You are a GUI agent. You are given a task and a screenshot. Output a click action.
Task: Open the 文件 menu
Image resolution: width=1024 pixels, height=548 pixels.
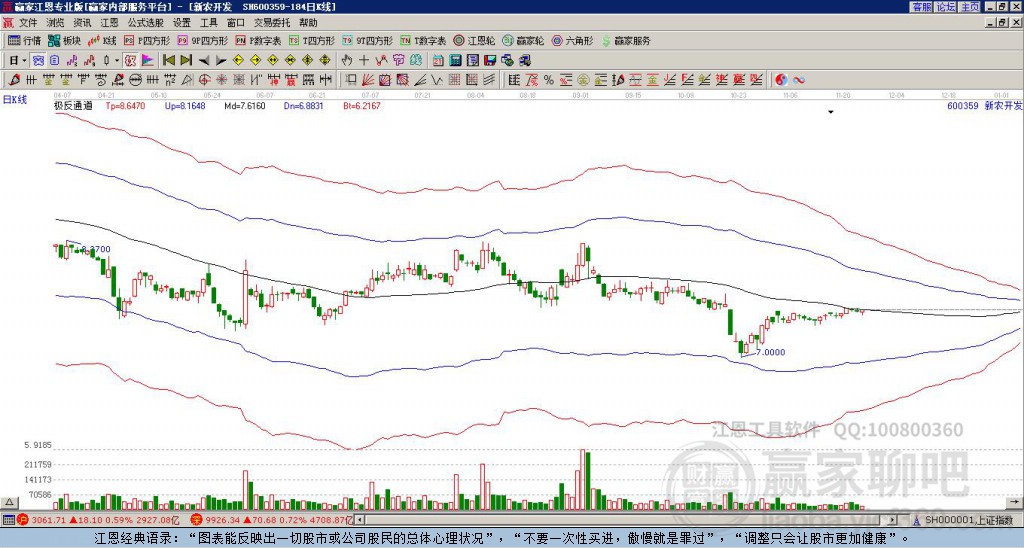pyautogui.click(x=28, y=23)
